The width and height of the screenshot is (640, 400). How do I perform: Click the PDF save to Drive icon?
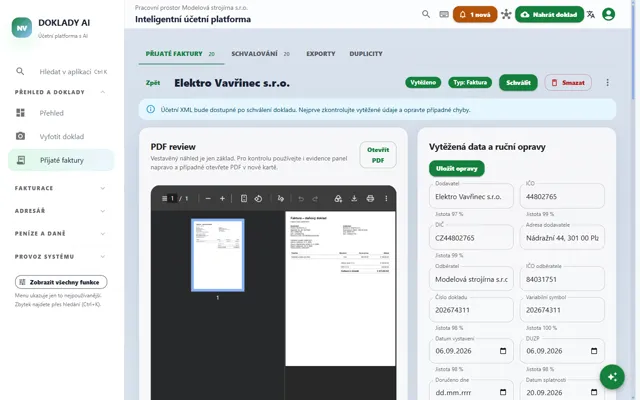pos(338,198)
